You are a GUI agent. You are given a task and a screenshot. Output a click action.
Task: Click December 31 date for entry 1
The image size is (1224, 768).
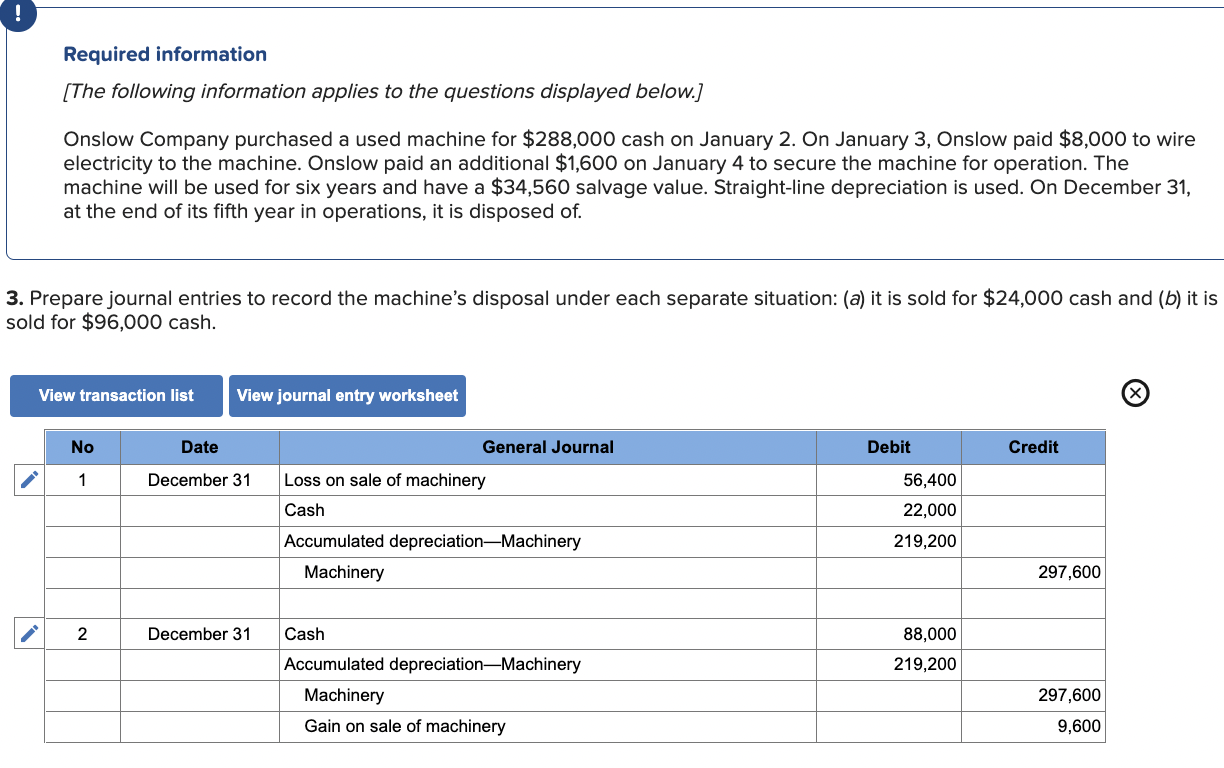(199, 480)
